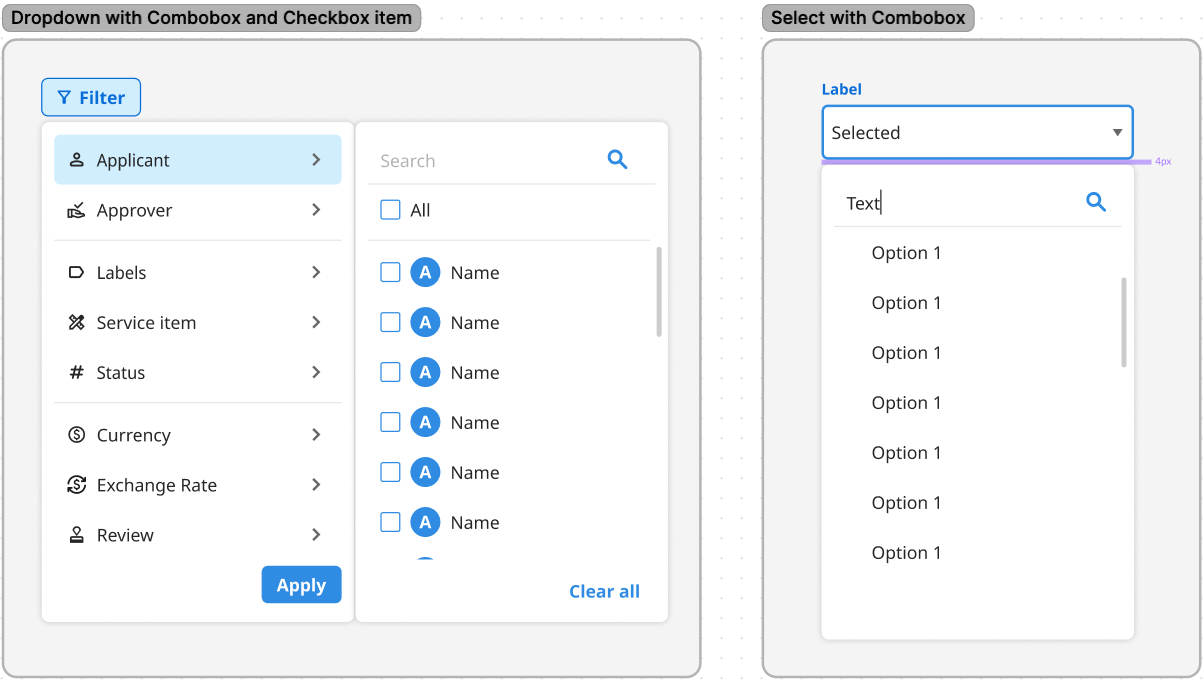
Task: Click the Clear all link
Action: pyautogui.click(x=604, y=591)
